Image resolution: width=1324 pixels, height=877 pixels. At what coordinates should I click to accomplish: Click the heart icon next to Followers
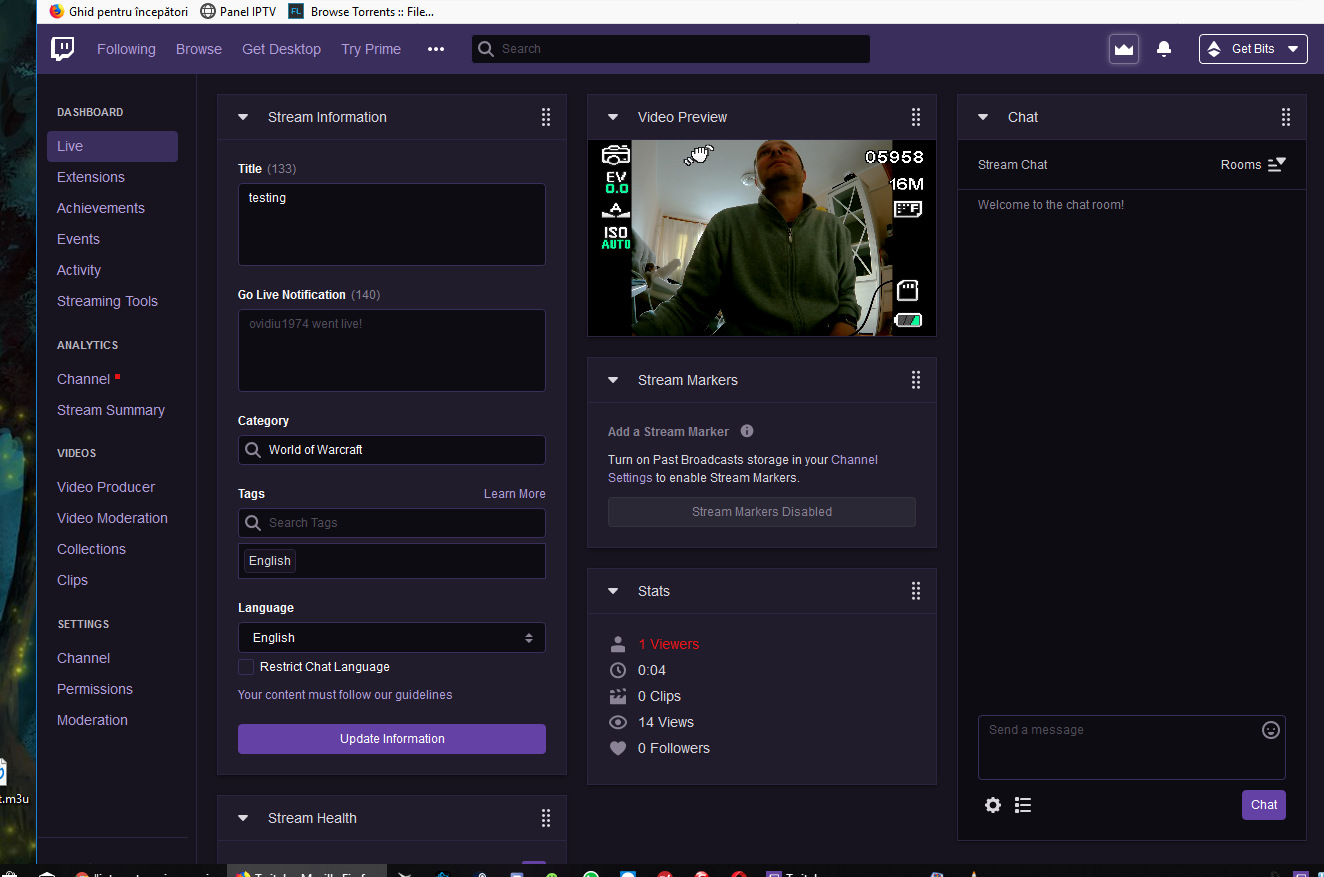pos(618,748)
